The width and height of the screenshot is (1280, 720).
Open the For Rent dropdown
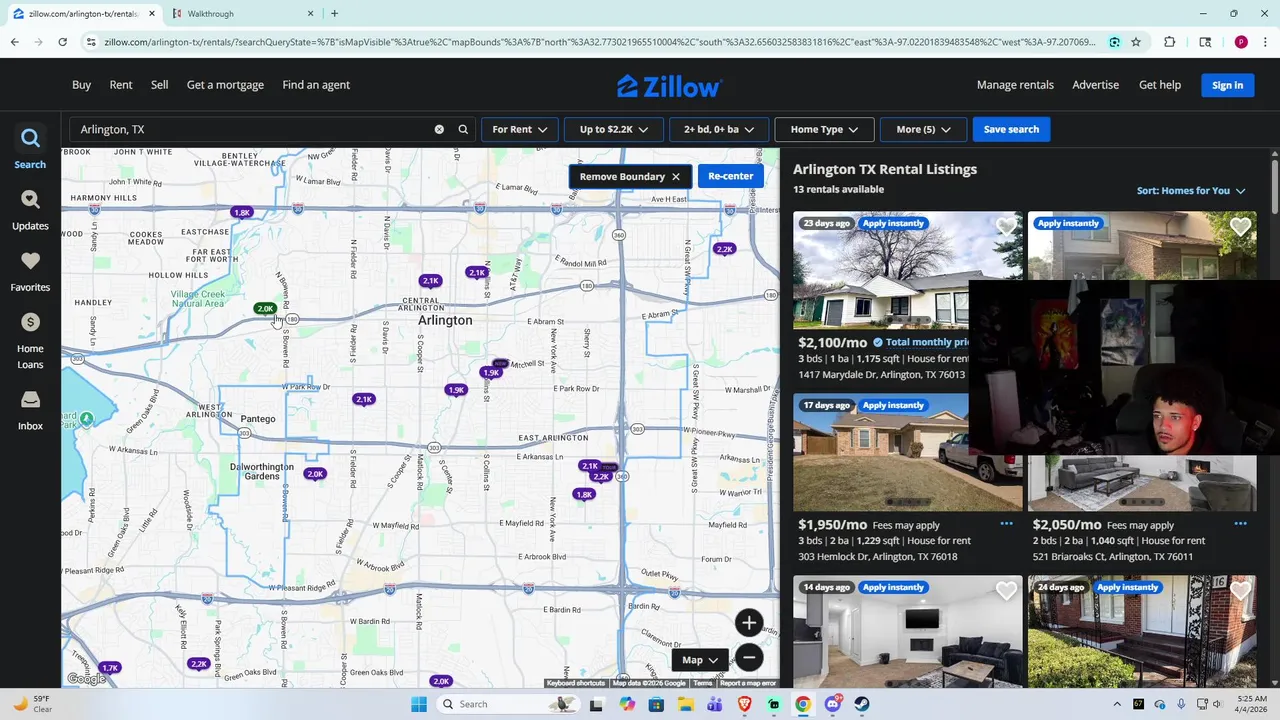(520, 129)
